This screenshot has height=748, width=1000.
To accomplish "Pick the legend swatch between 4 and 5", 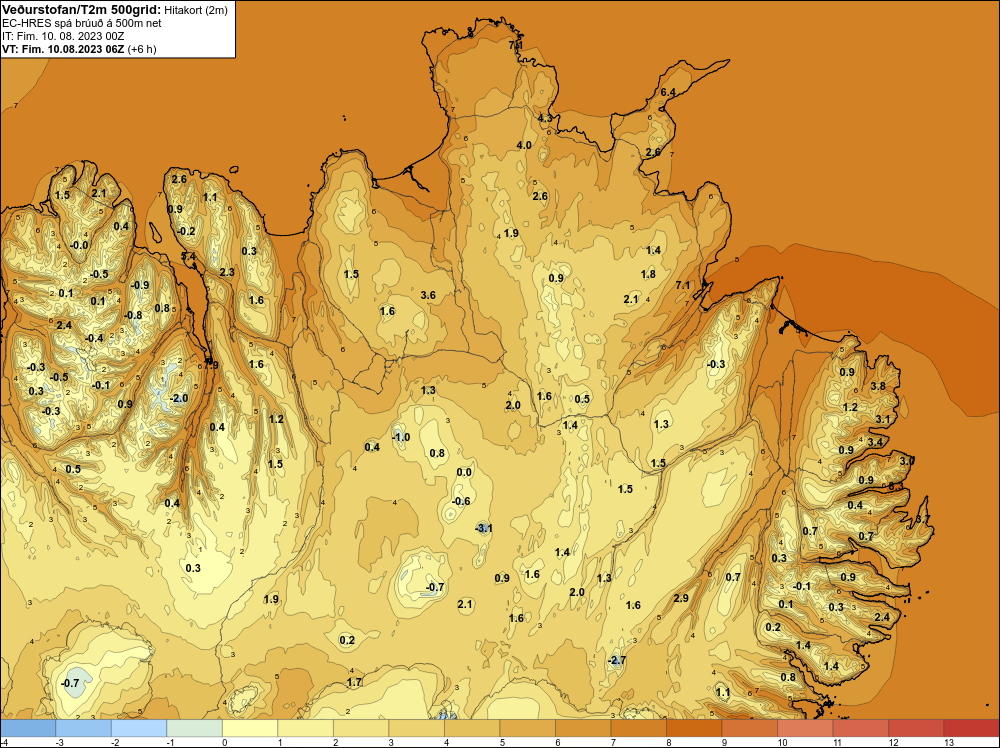I will coord(472,728).
